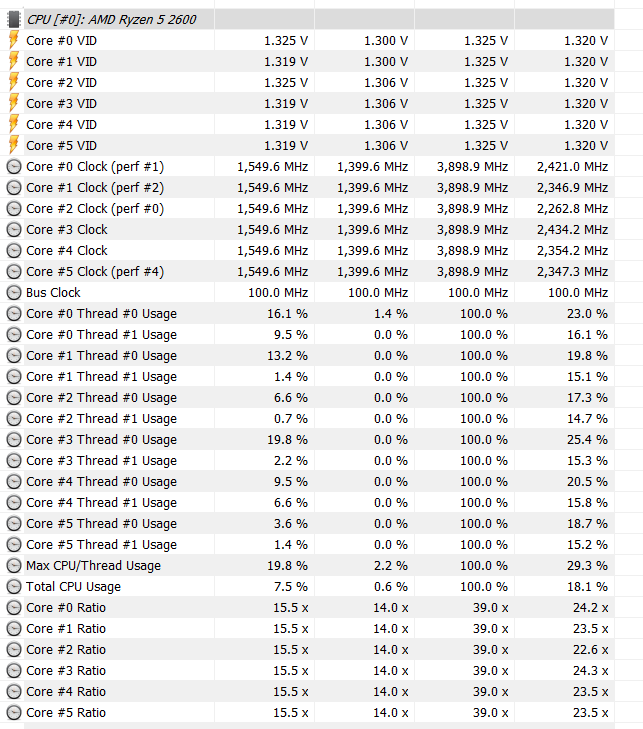Image resolution: width=643 pixels, height=729 pixels.
Task: Click the 3,898.9 MHz maximum for Core #3 Clock
Action: click(472, 230)
